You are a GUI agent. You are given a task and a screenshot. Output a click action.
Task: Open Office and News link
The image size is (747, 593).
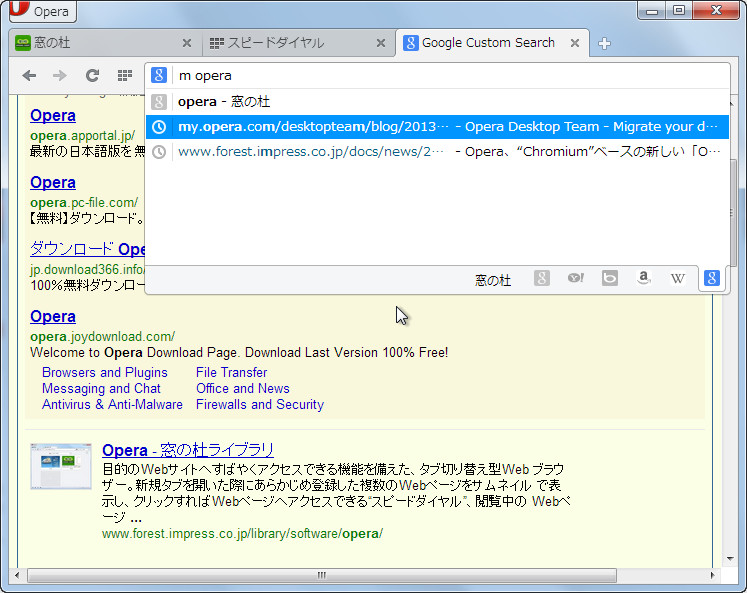pyautogui.click(x=243, y=389)
